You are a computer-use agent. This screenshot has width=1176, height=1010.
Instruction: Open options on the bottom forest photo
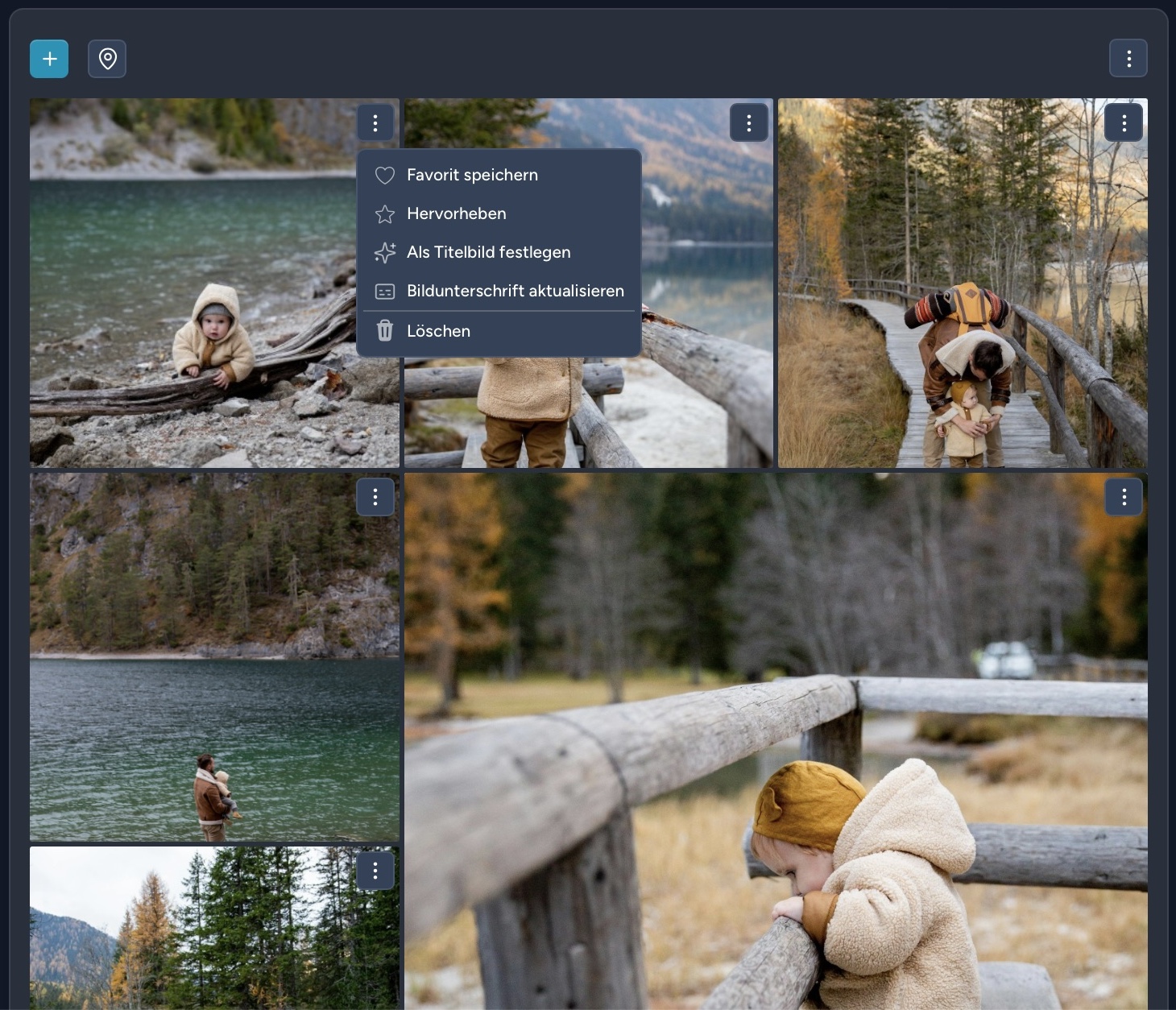point(375,871)
